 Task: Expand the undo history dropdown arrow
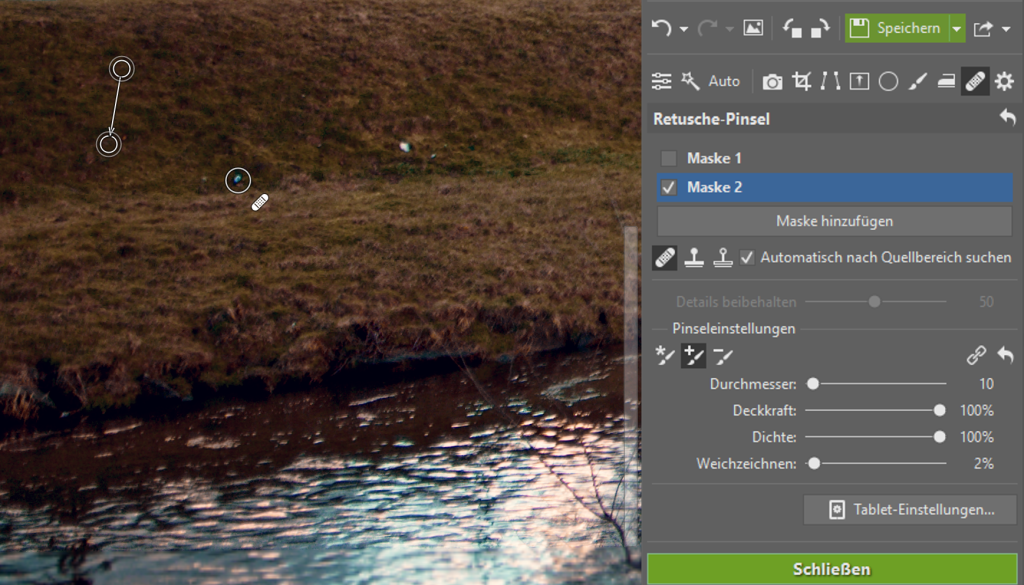[x=684, y=29]
